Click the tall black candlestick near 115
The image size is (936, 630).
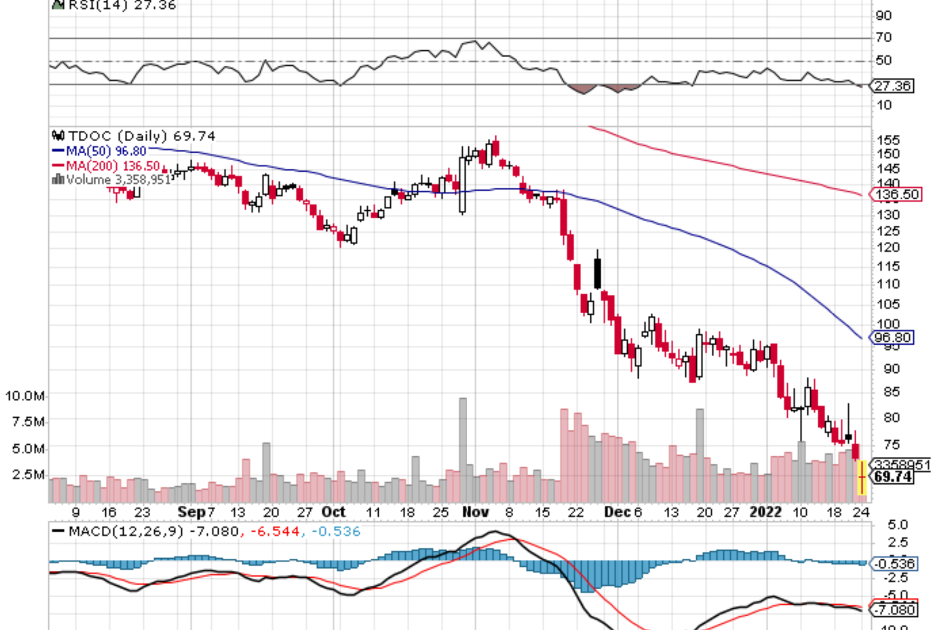[x=598, y=271]
